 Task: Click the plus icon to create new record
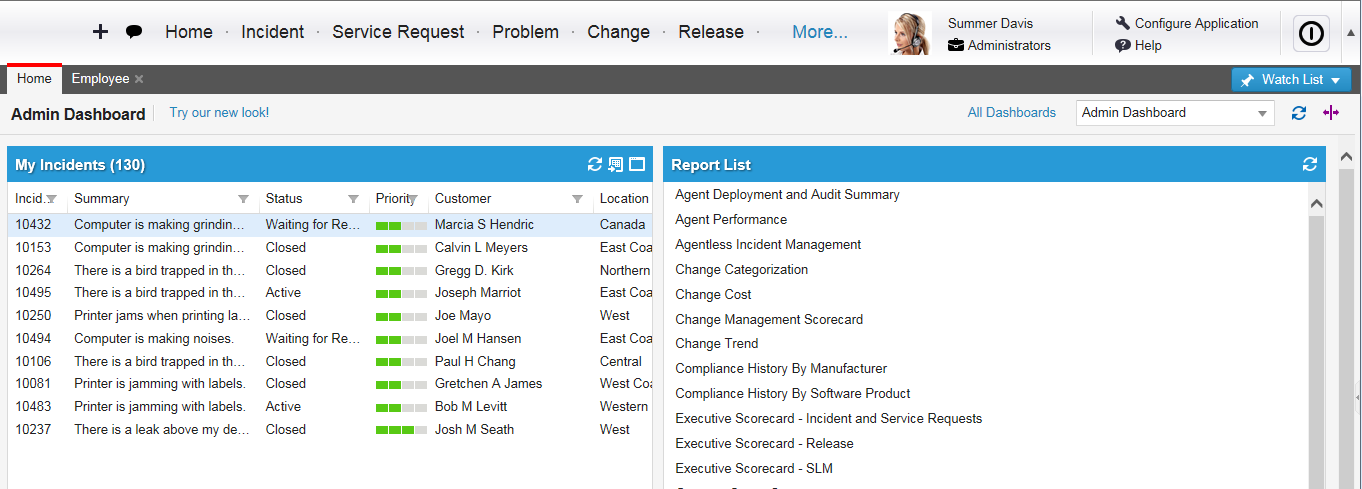coord(100,31)
